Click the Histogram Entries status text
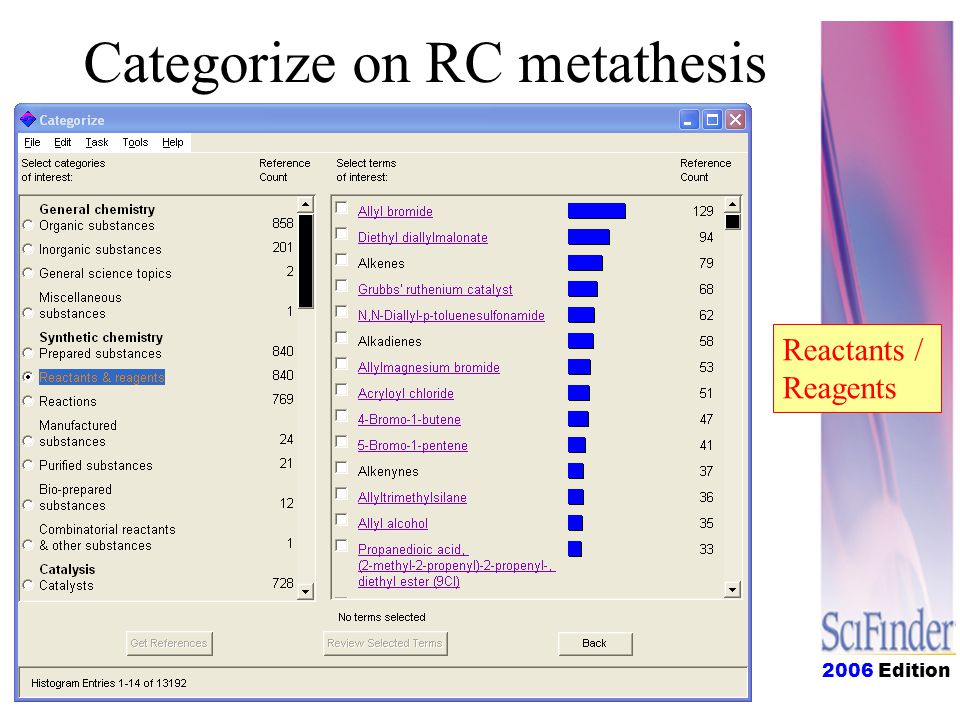 pyautogui.click(x=109, y=683)
